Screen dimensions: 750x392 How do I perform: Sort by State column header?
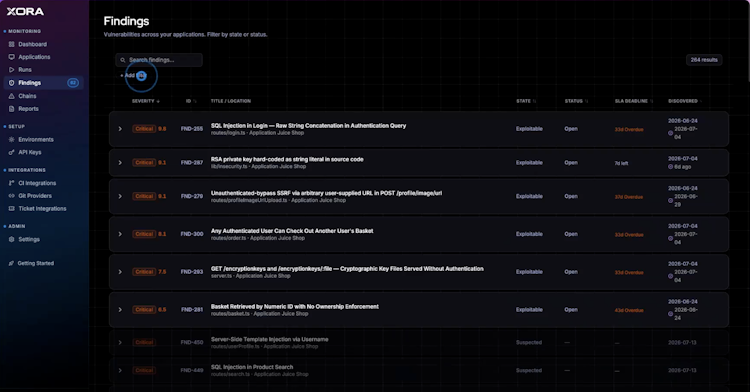point(526,101)
